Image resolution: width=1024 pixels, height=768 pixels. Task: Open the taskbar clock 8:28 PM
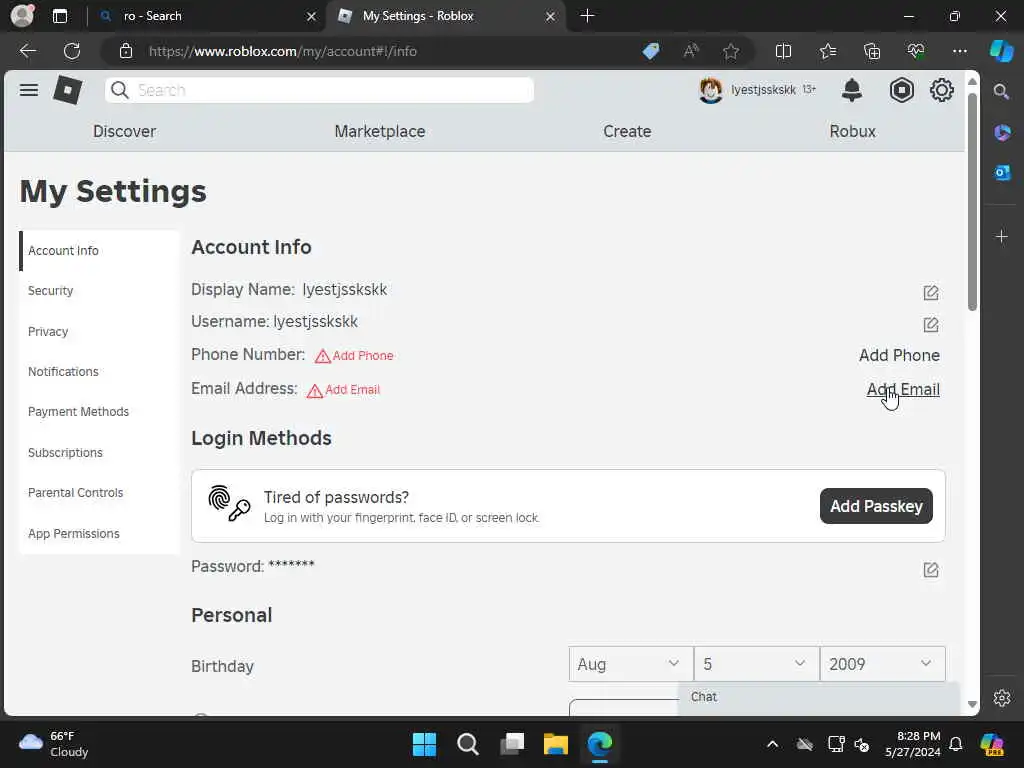coord(912,744)
